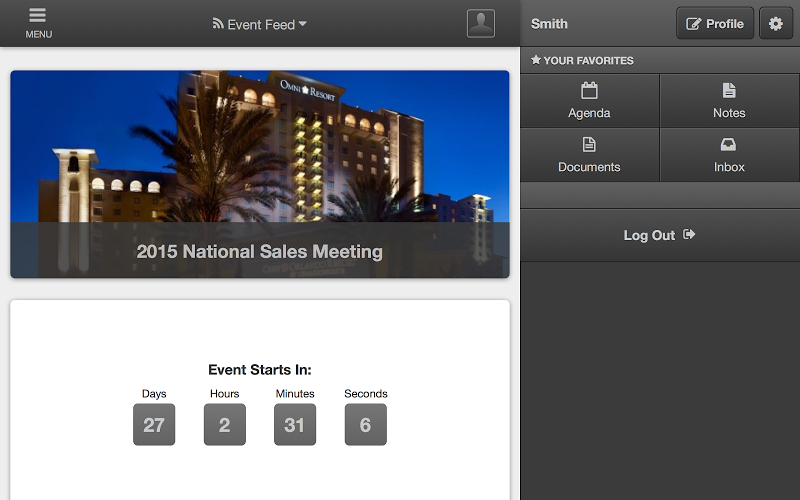Click the Documents file icon
Image resolution: width=800 pixels, height=500 pixels.
point(589,145)
